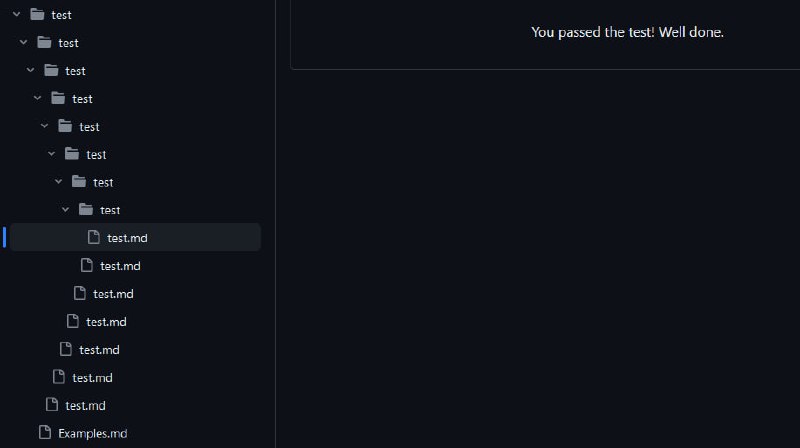Open the fourth test.md file from top
This screenshot has height=448, width=800.
point(106,322)
